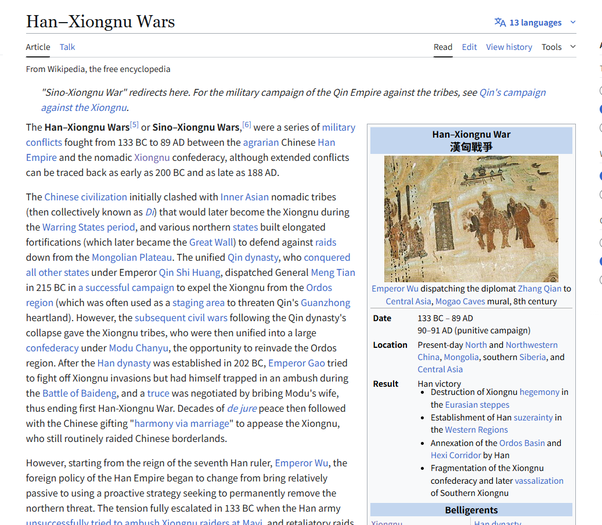Screen dimensions: 602x525
Task: Follow the hegemony link
Action: tap(539, 392)
